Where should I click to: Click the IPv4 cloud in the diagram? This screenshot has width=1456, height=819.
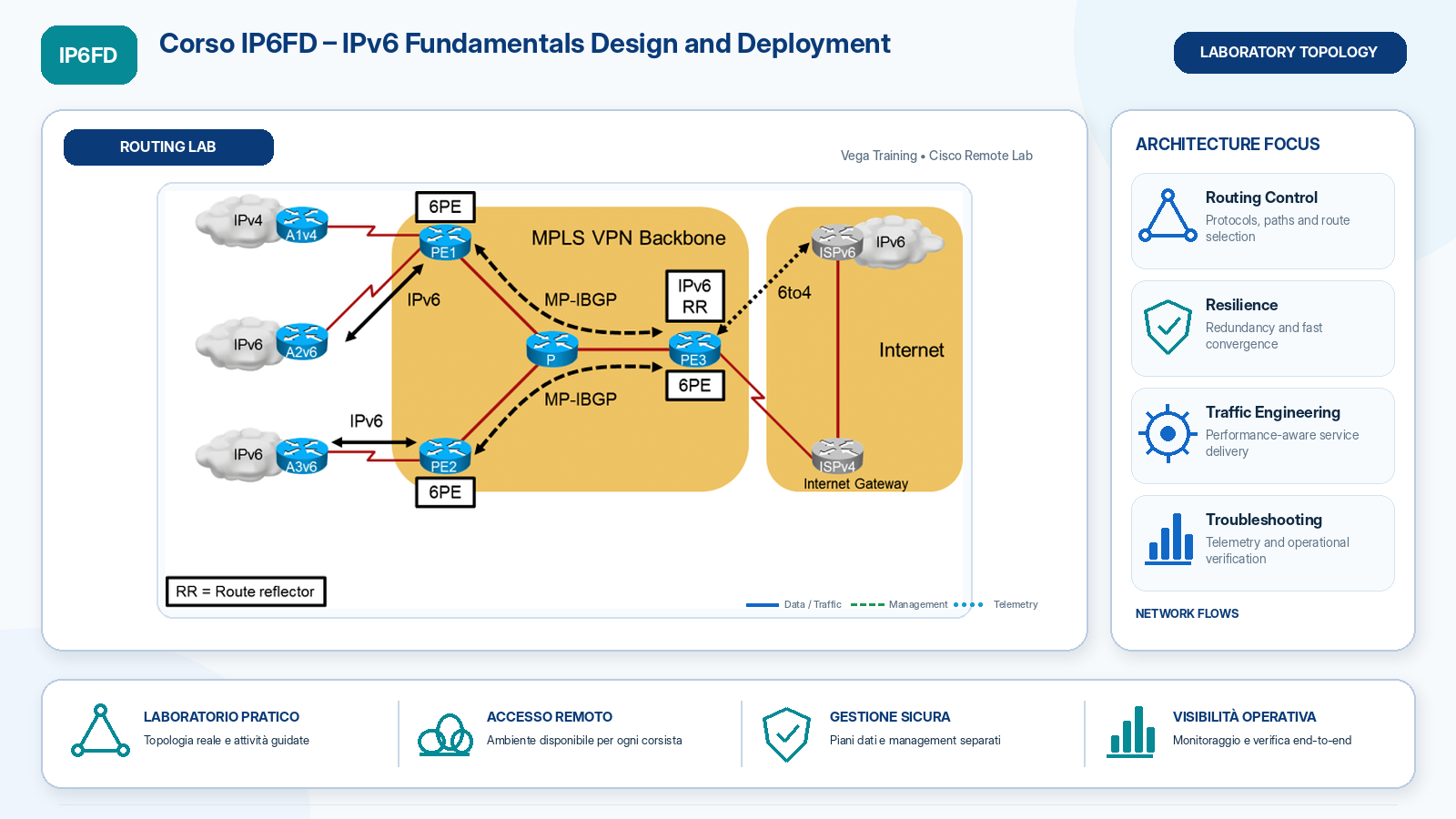pyautogui.click(x=238, y=221)
